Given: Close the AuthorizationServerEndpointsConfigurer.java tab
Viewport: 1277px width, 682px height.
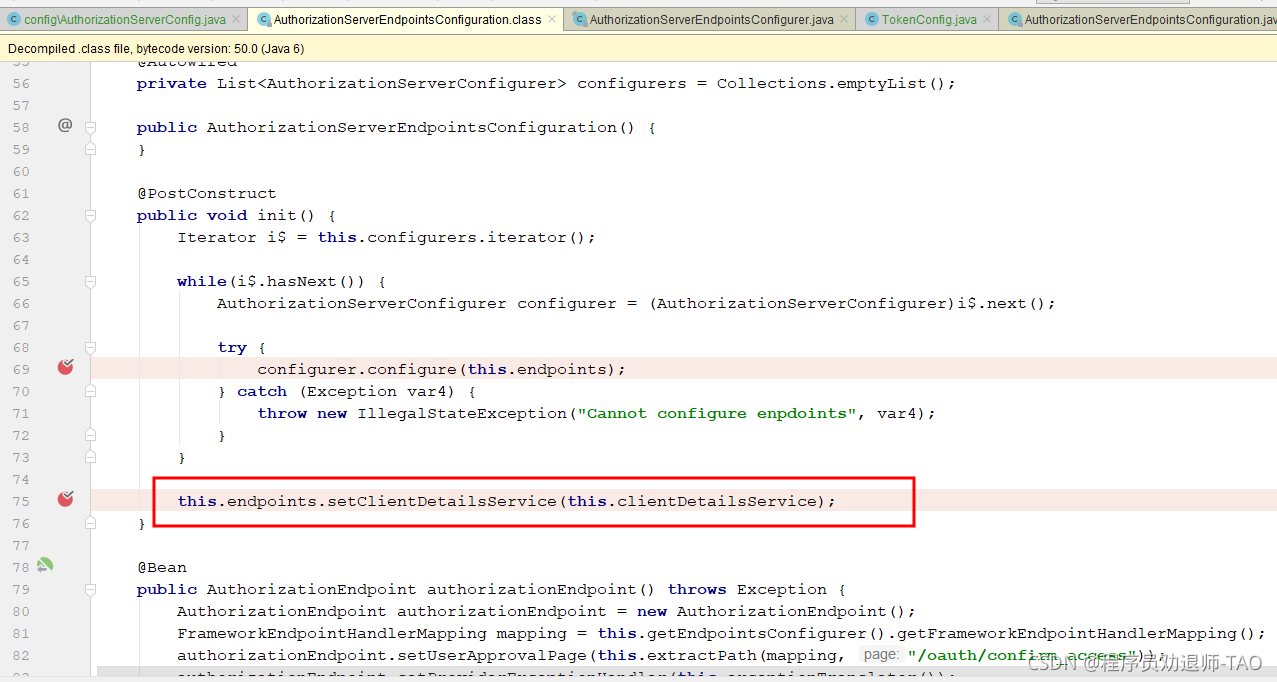Looking at the screenshot, I should [844, 19].
